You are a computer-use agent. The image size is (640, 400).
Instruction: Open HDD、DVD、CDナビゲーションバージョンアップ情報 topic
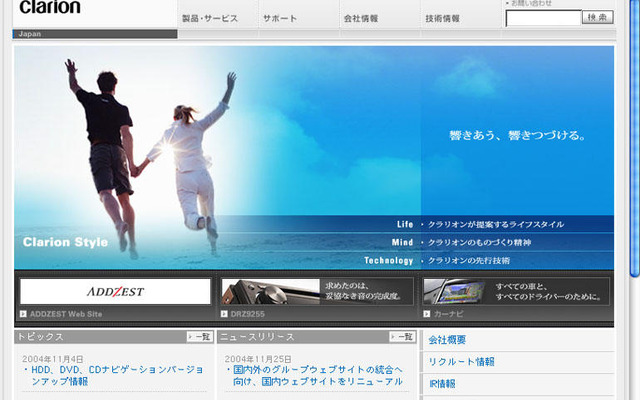(x=117, y=376)
